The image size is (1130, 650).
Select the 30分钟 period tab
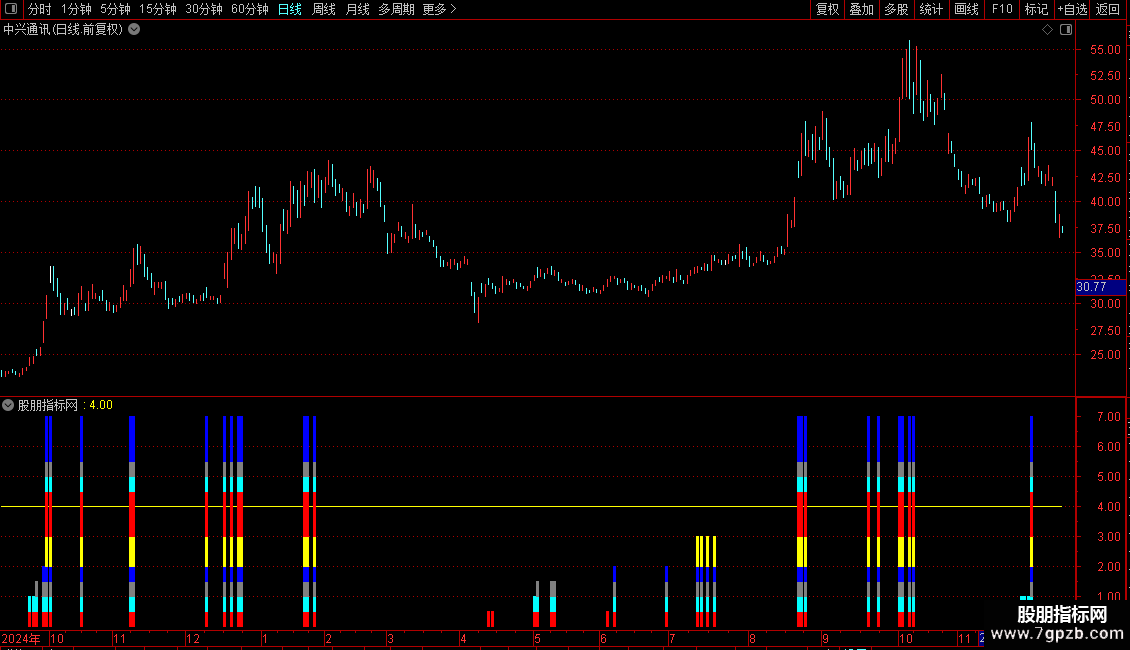click(204, 9)
